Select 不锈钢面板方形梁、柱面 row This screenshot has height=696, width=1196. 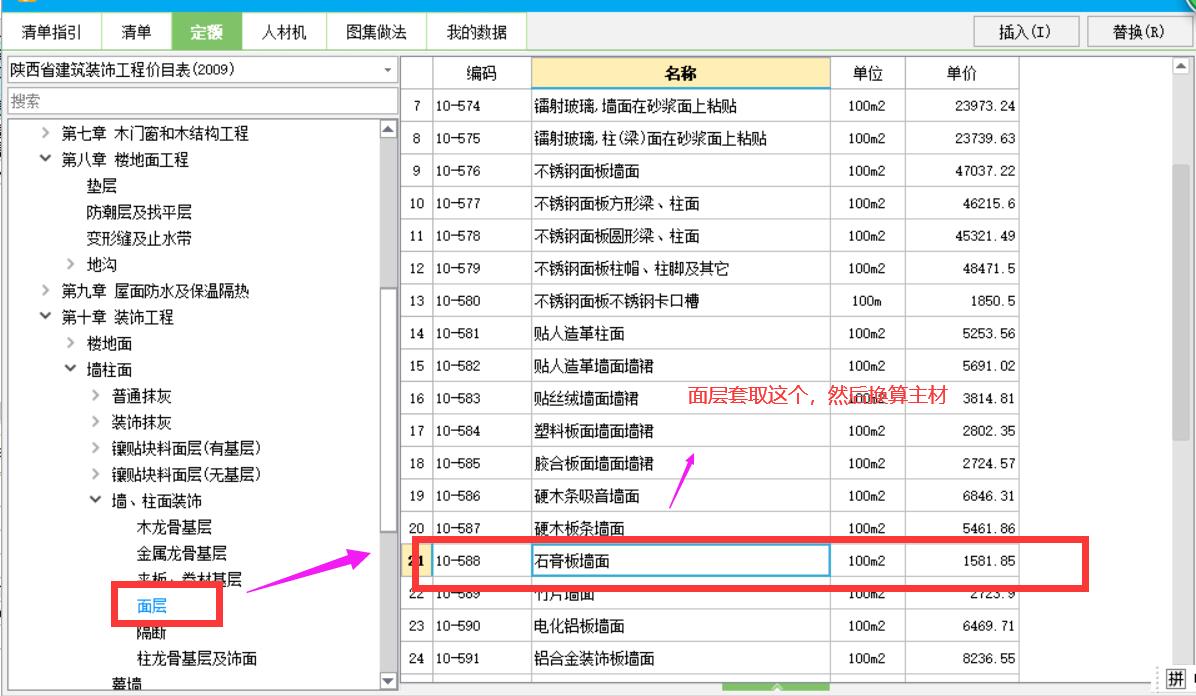tap(710, 204)
